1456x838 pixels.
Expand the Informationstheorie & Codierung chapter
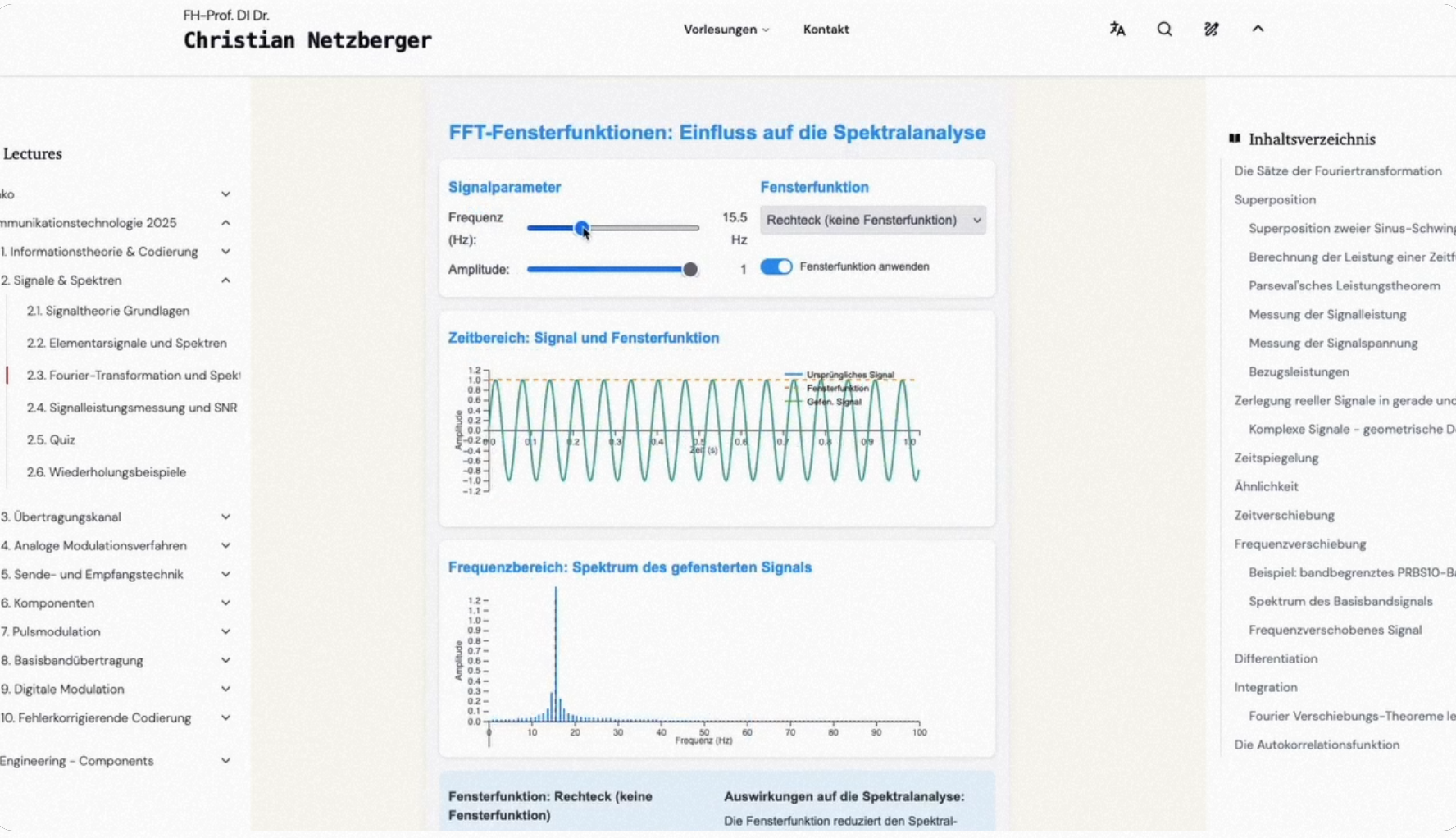225,252
